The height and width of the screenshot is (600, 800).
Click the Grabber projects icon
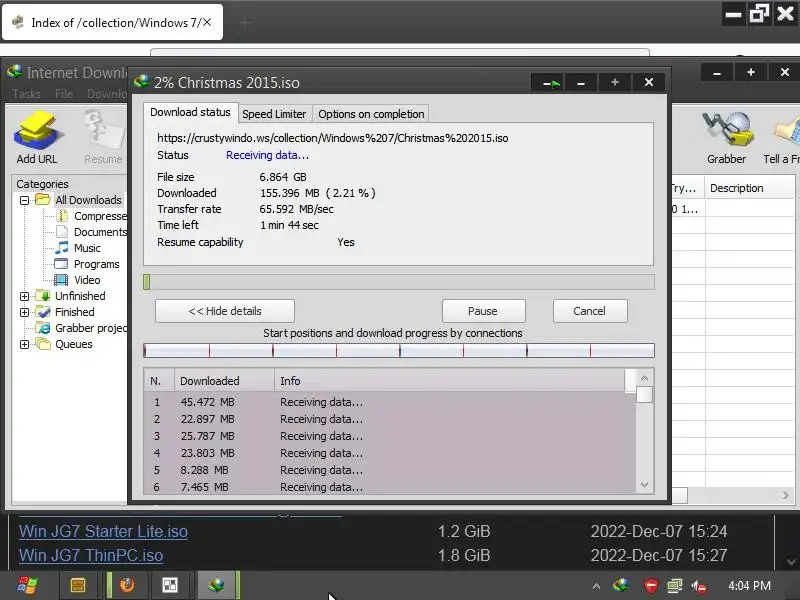pyautogui.click(x=43, y=328)
